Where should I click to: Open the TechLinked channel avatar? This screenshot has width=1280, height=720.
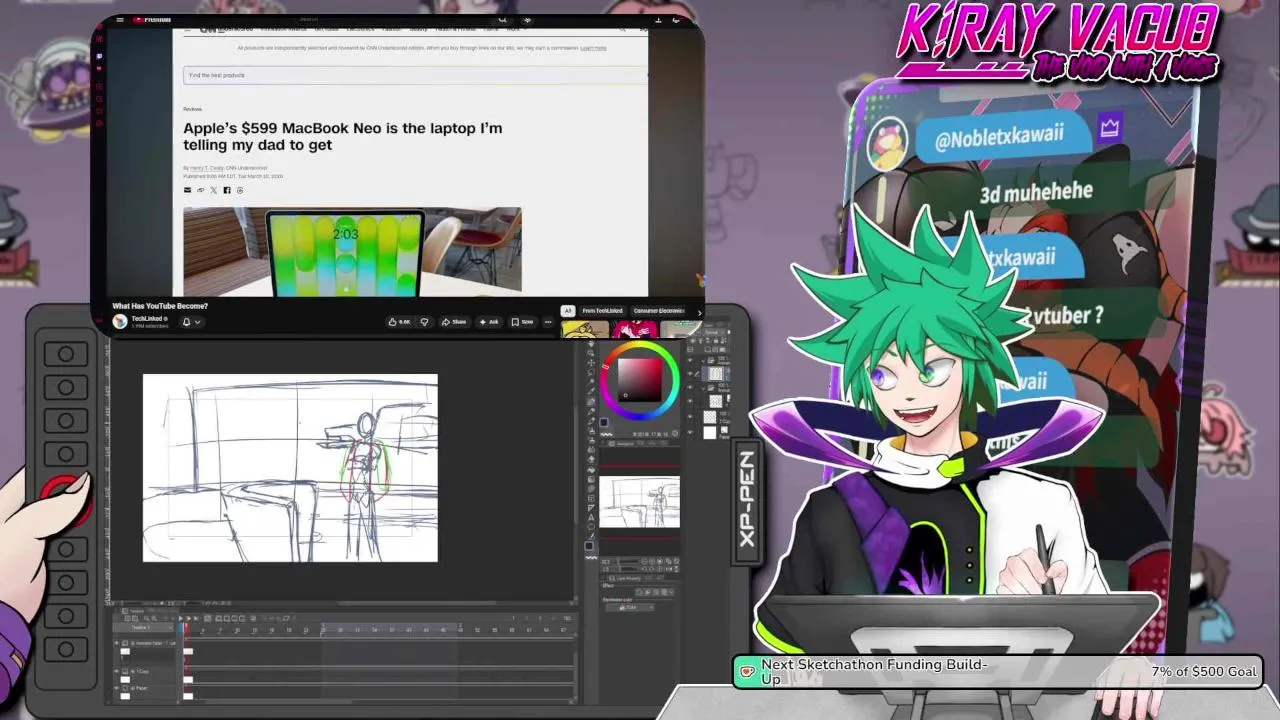pos(120,321)
